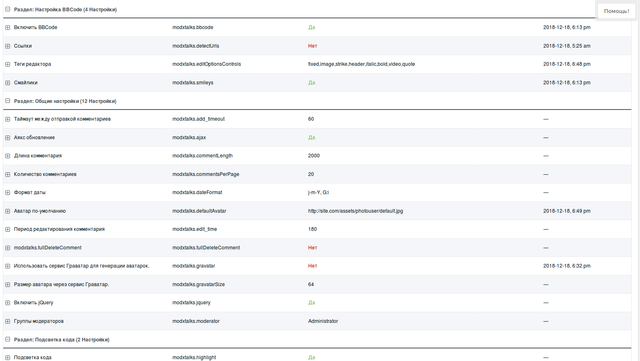
Task: Select the key modxtalks.moderator
Action: pyautogui.click(x=196, y=321)
